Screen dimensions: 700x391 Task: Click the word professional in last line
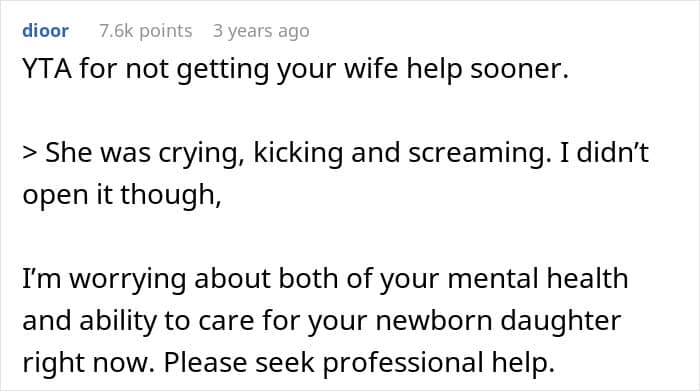[403, 362]
